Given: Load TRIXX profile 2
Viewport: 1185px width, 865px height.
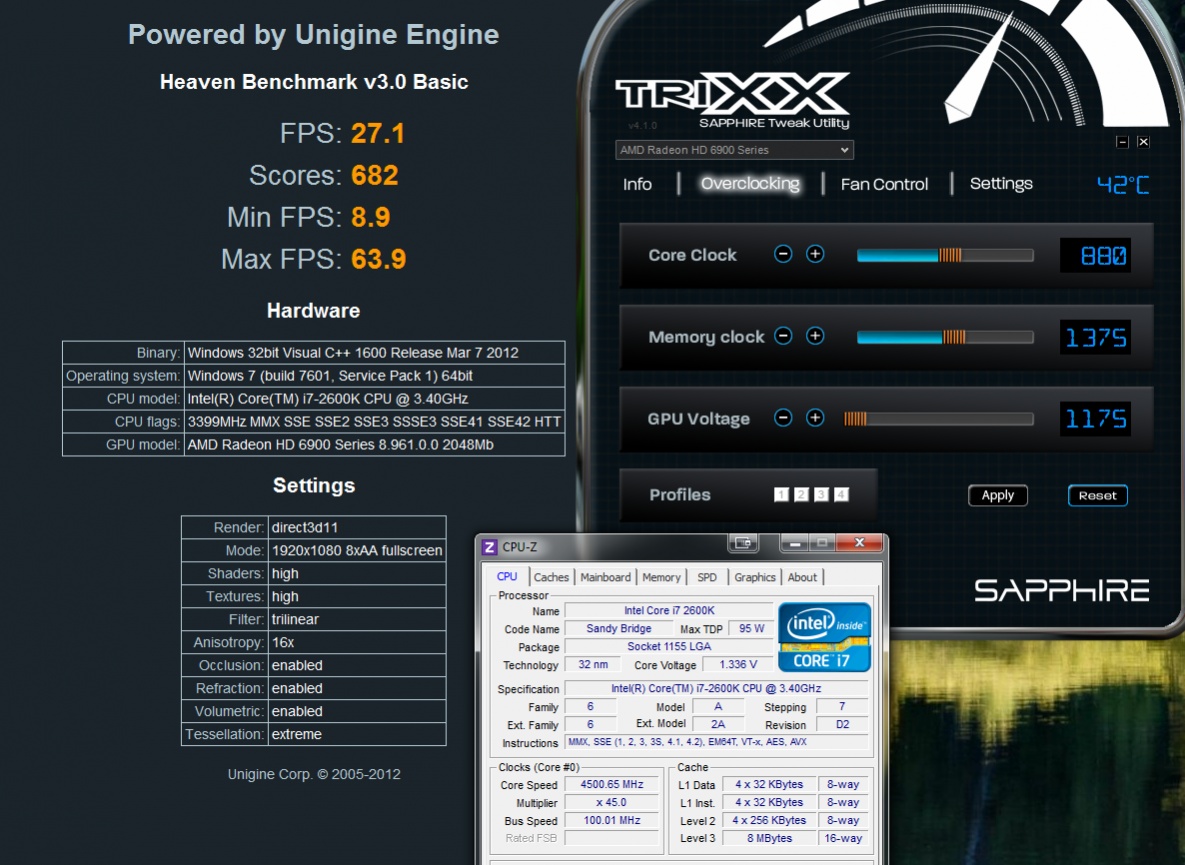Looking at the screenshot, I should point(801,494).
